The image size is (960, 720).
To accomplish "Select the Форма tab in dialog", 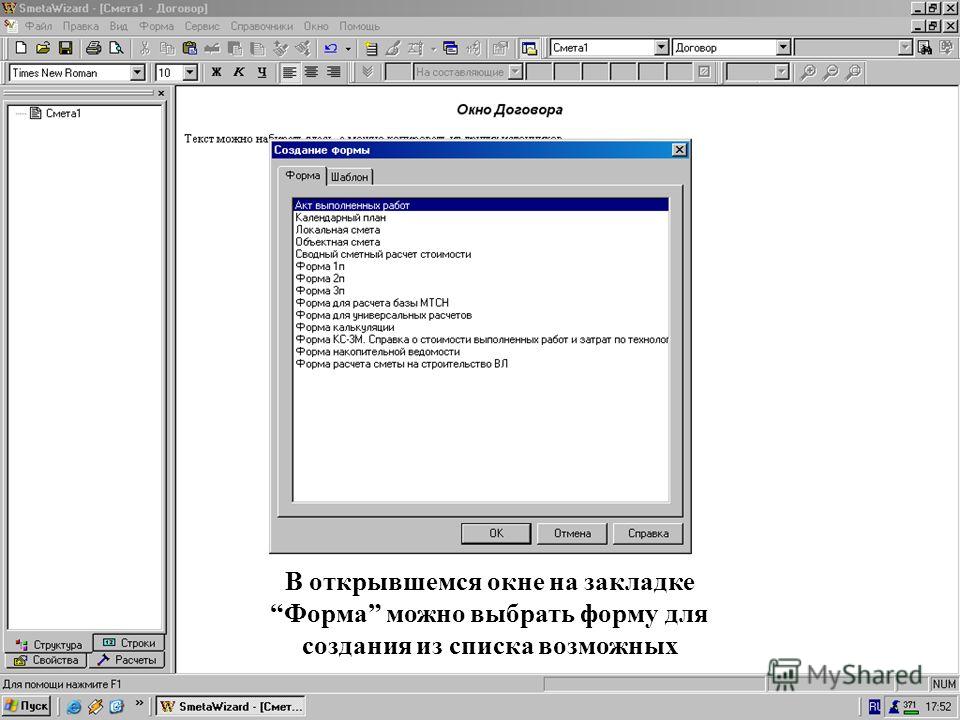I will (302, 175).
